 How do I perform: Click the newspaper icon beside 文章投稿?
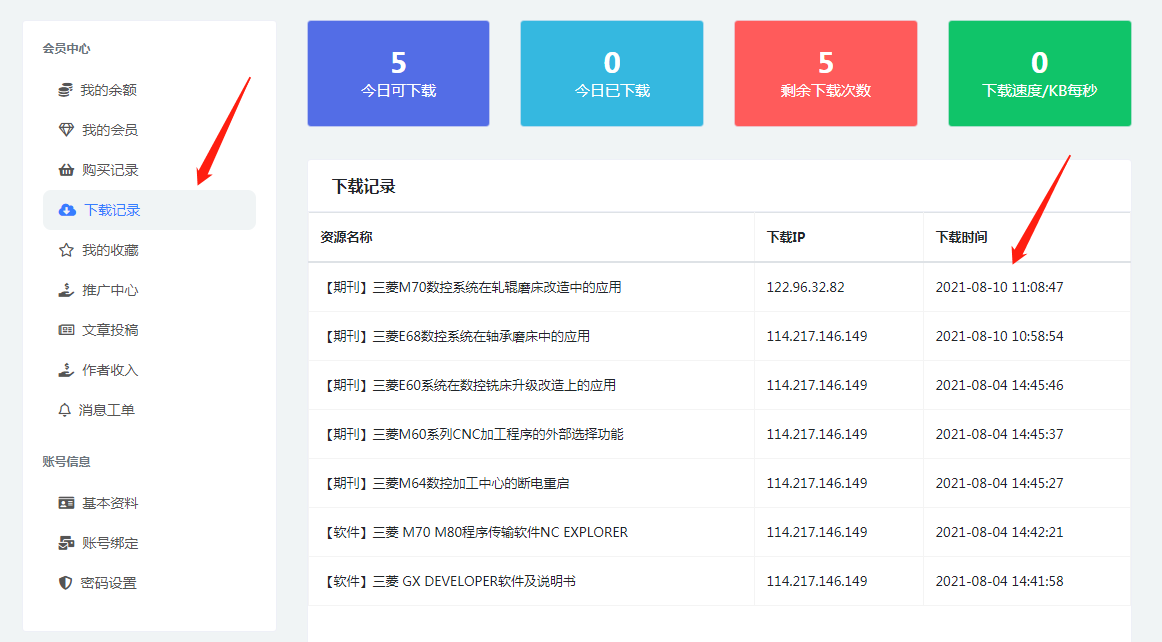point(66,330)
